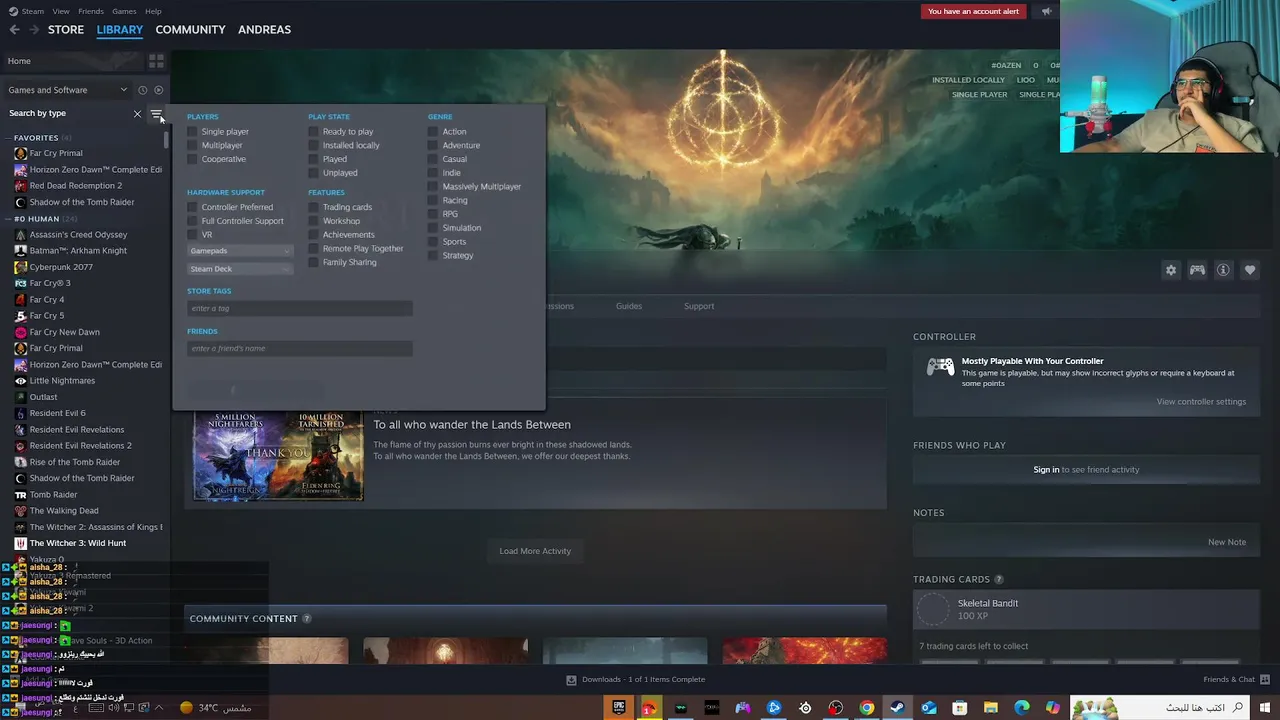Click the Trading Cards help question mark

pos(998,580)
